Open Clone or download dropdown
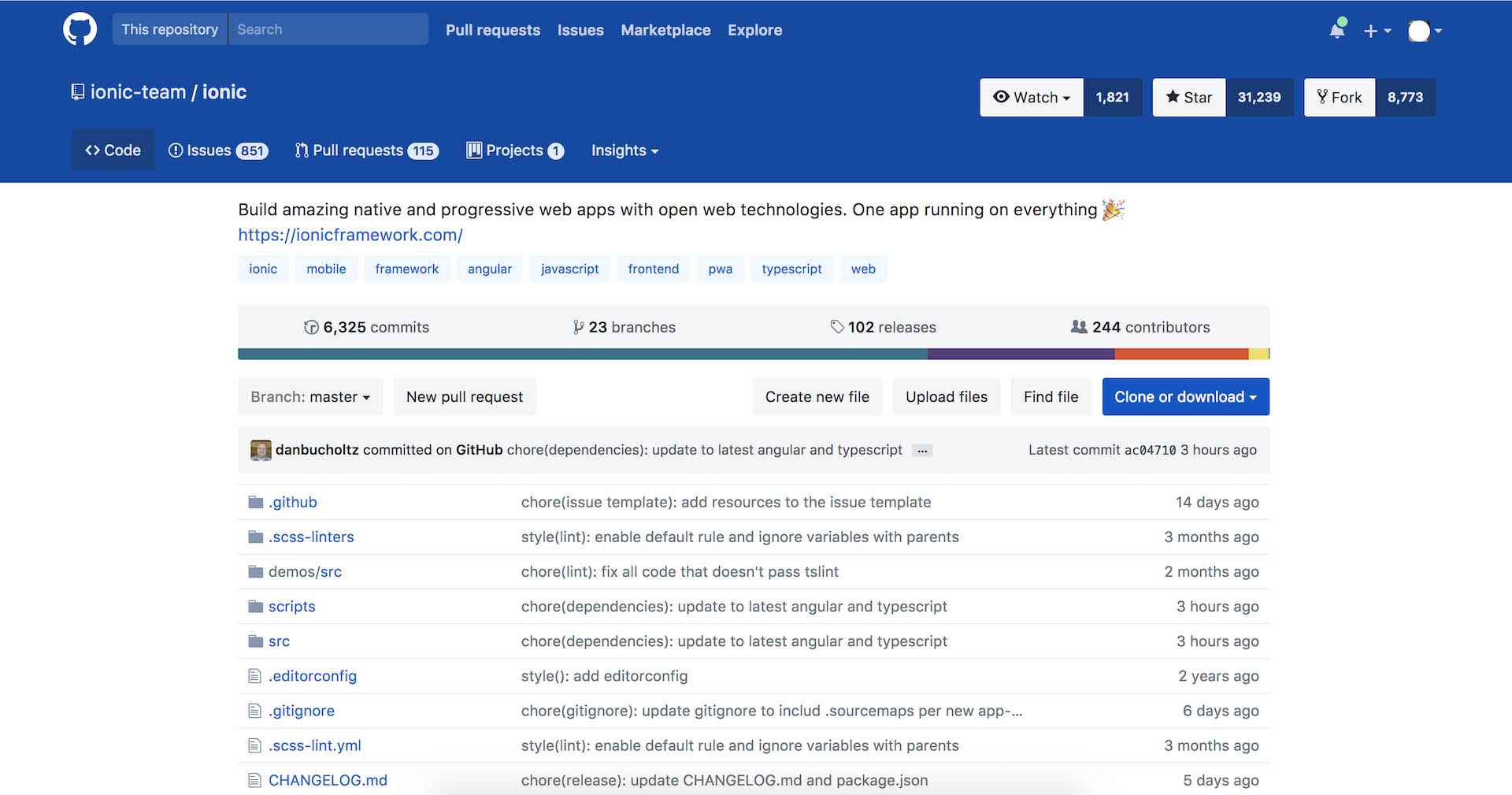The image size is (1512, 795). (x=1186, y=396)
